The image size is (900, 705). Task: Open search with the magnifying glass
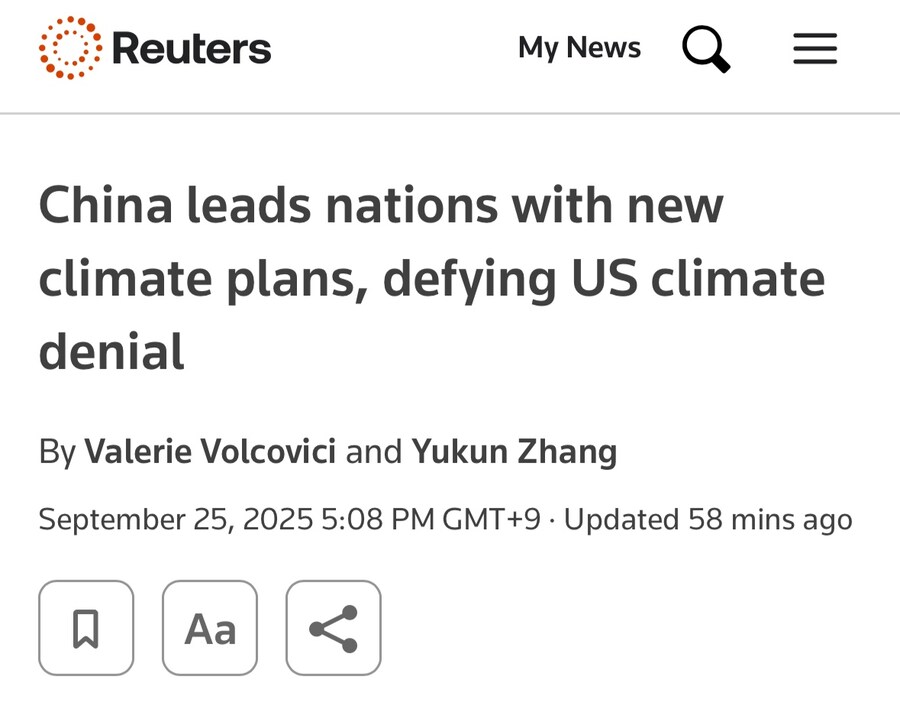pyautogui.click(x=706, y=48)
